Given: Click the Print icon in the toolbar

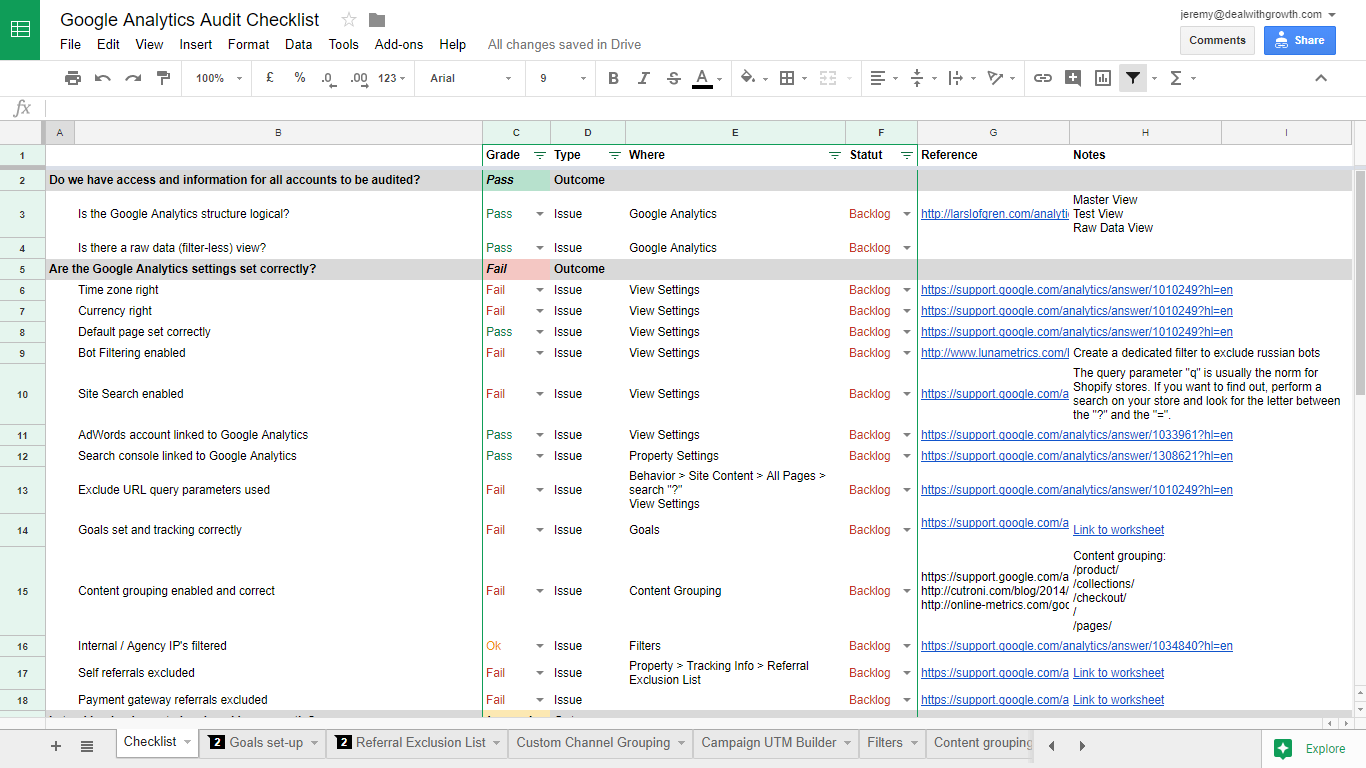Looking at the screenshot, I should (x=72, y=78).
